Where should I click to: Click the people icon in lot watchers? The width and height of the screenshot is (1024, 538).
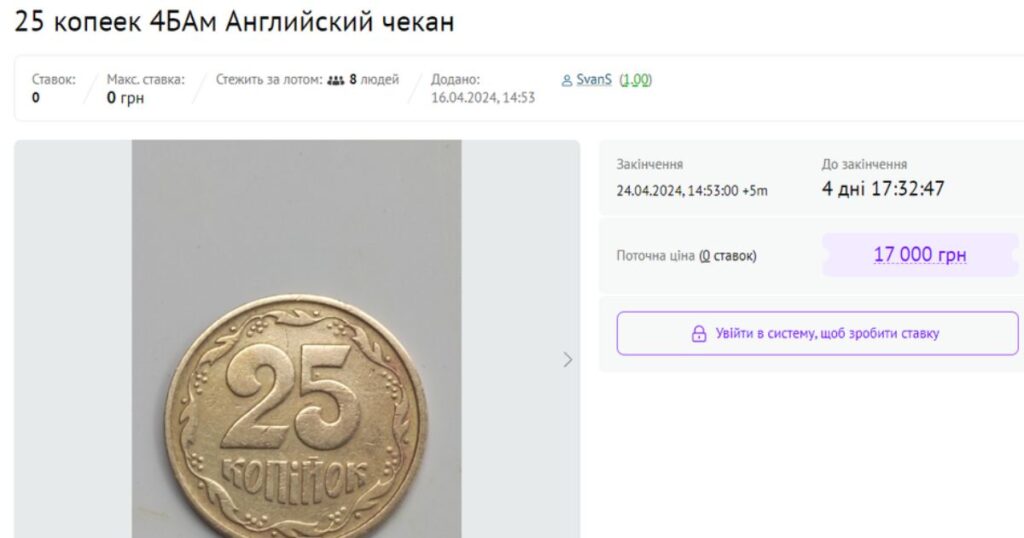[335, 80]
